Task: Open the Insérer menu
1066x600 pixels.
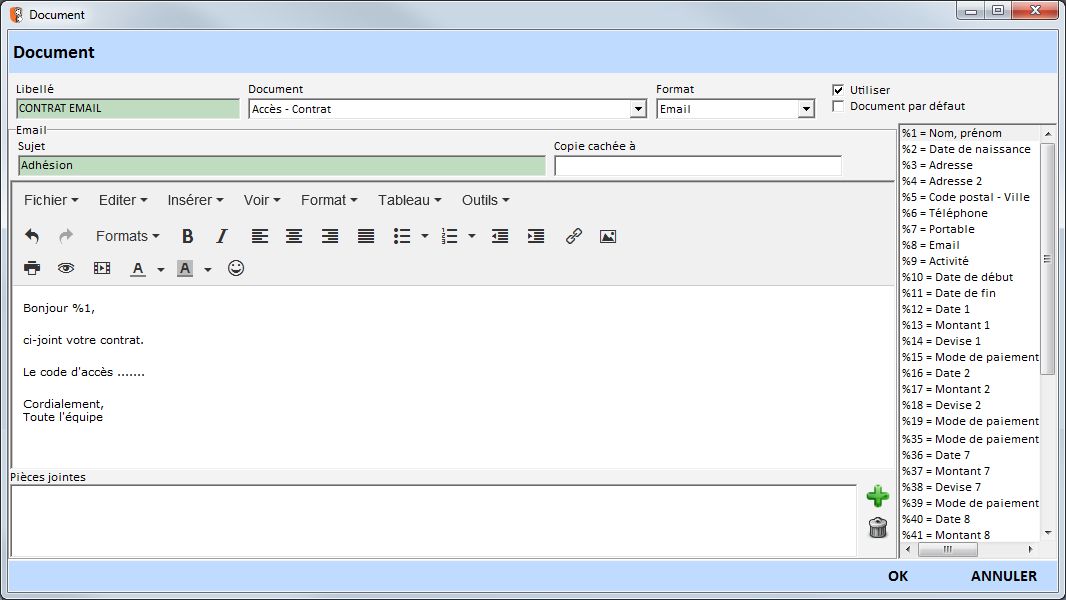Action: (195, 200)
